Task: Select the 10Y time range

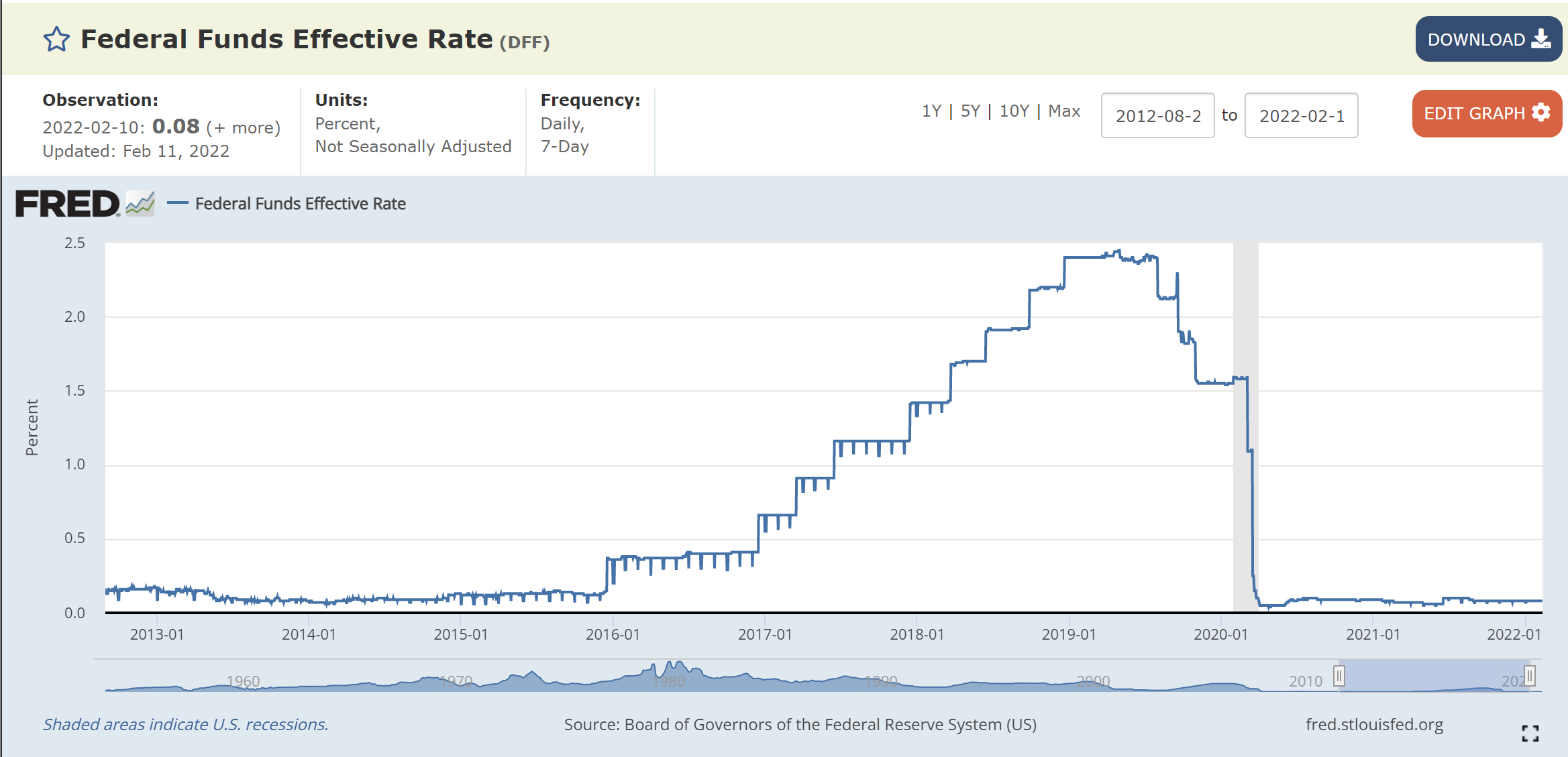Action: (x=1014, y=111)
